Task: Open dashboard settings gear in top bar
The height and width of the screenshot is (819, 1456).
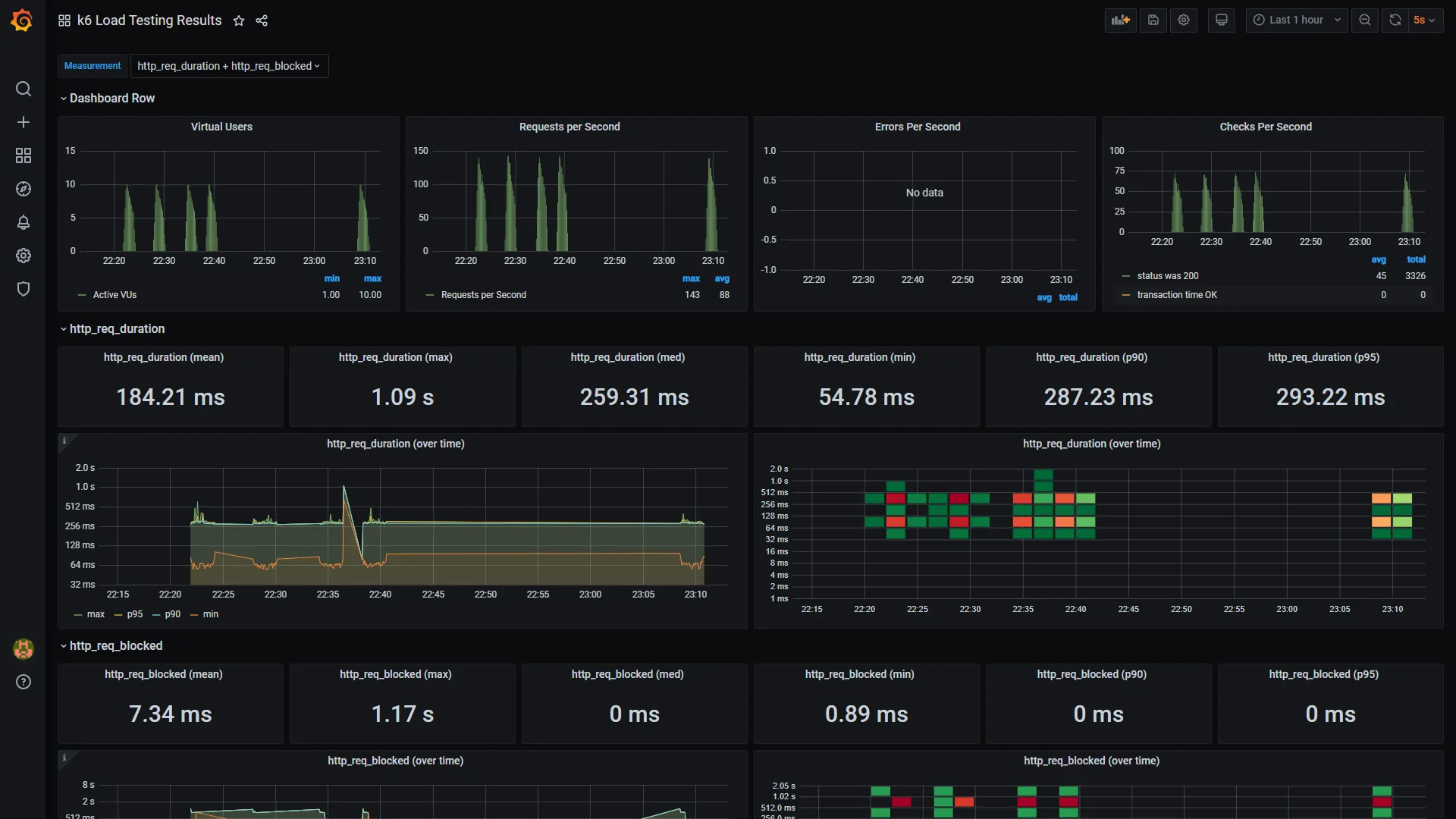Action: coord(1184,20)
